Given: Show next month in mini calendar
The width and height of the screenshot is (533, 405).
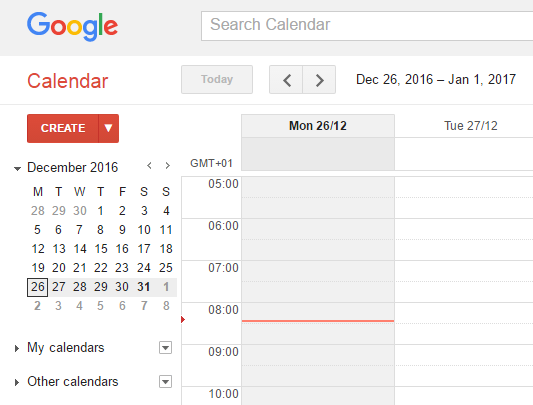Looking at the screenshot, I should tap(168, 166).
